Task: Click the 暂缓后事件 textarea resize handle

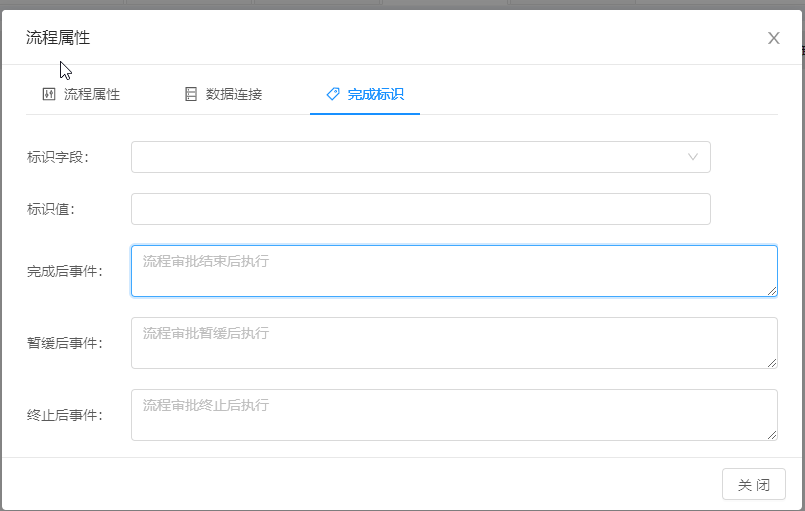Action: 772,363
